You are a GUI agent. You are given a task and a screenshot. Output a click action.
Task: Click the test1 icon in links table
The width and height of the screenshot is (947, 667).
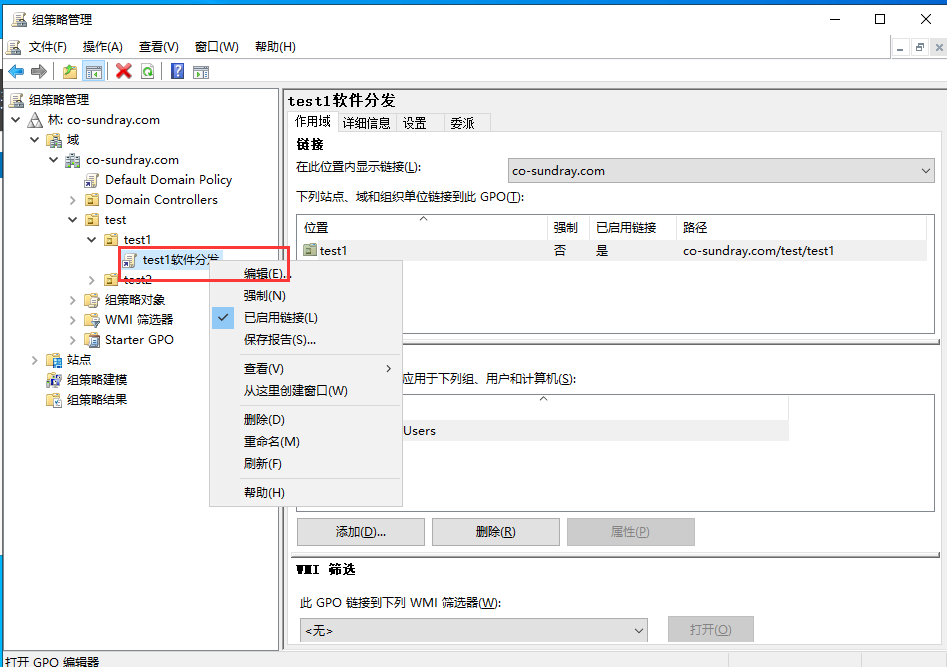(310, 250)
